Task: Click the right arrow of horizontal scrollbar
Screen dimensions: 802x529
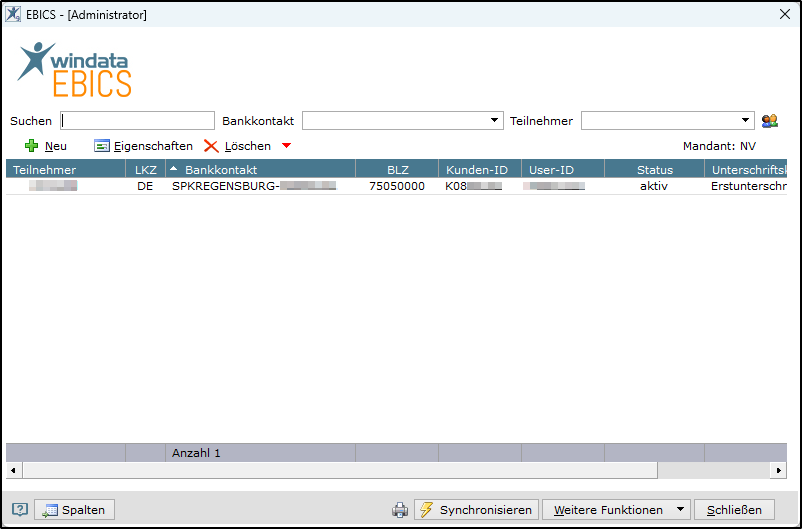Action: pos(778,470)
